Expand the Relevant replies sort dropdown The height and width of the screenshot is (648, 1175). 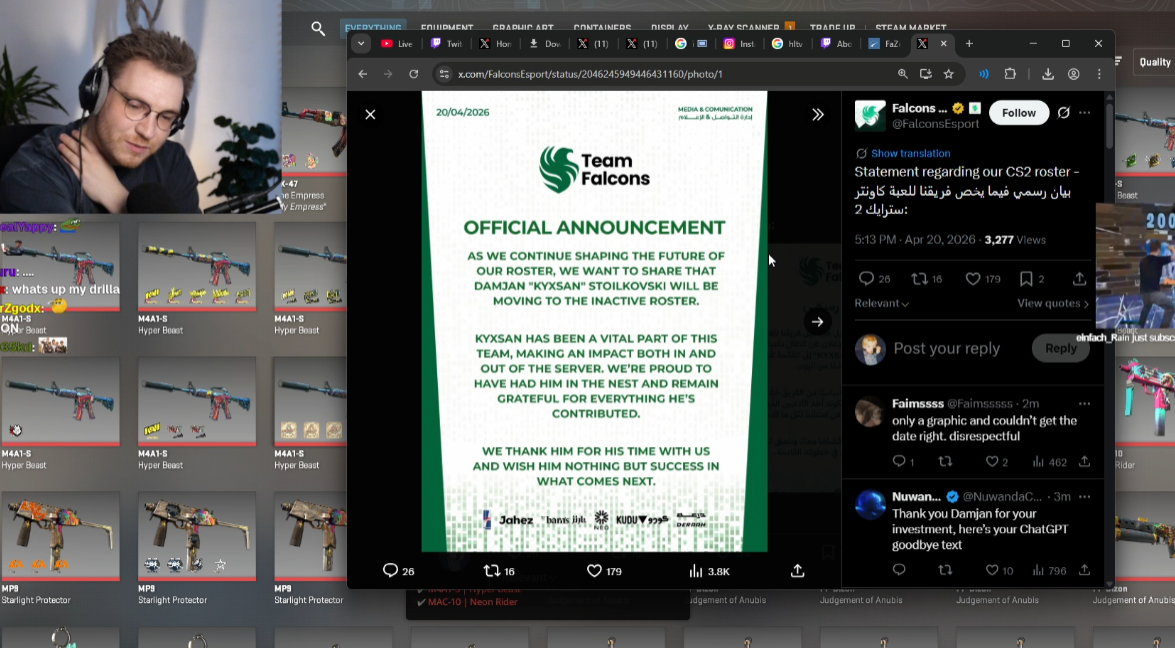pos(881,303)
